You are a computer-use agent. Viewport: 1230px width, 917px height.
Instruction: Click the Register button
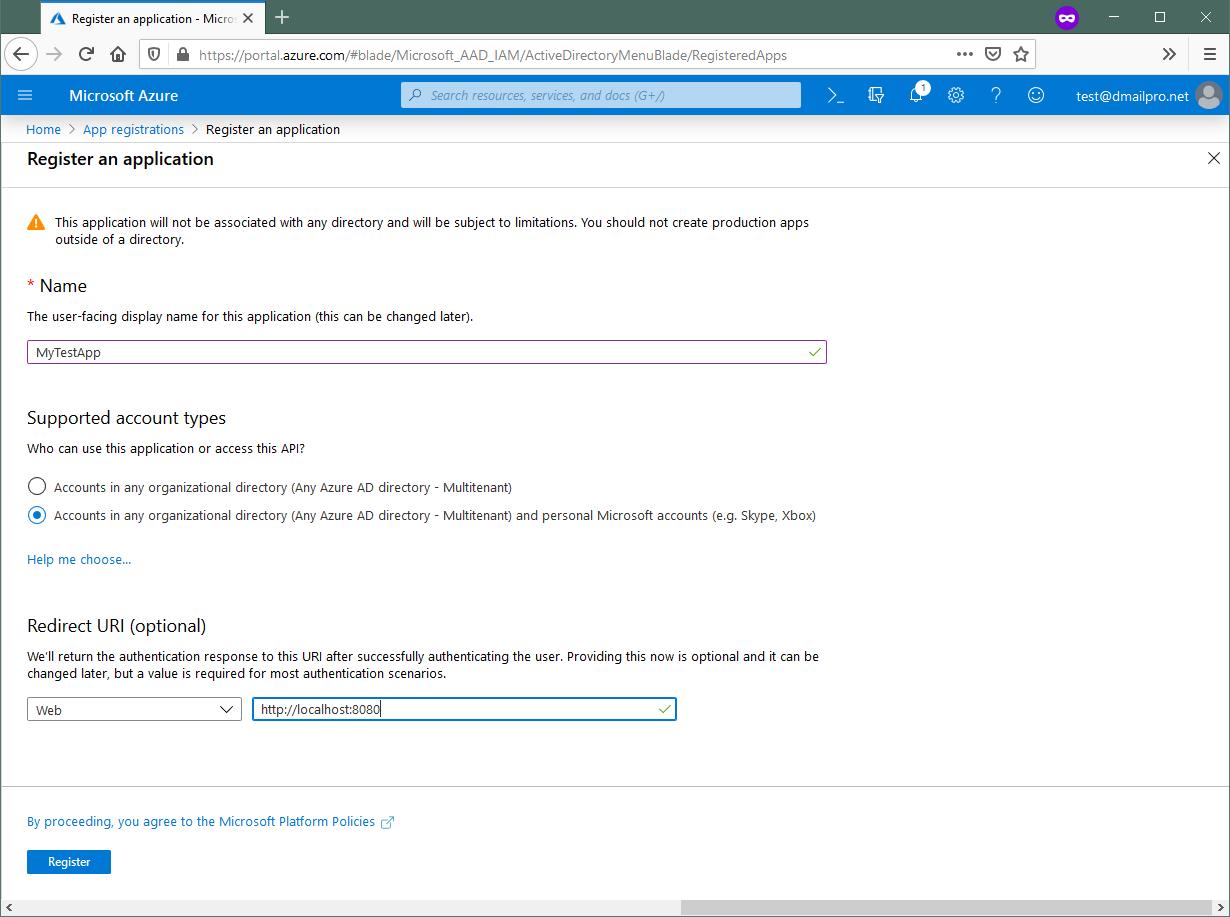tap(69, 862)
